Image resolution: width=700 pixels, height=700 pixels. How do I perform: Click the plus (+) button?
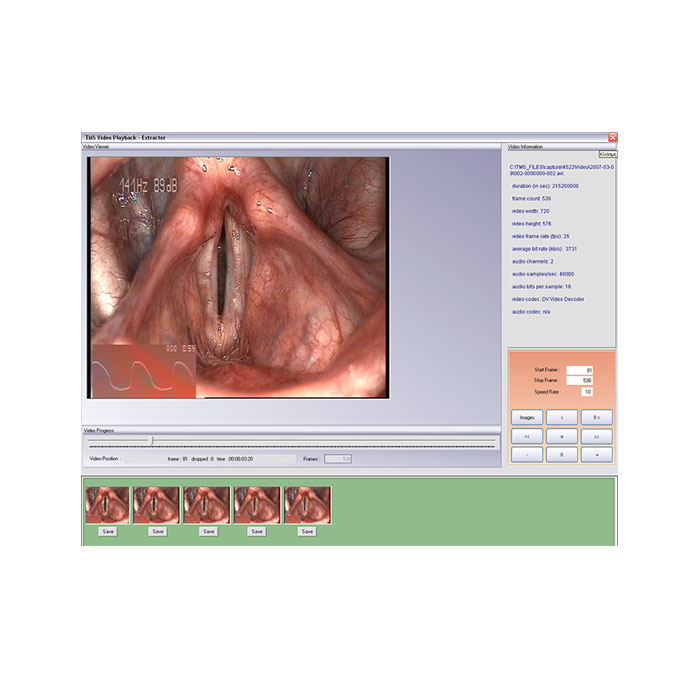point(562,437)
